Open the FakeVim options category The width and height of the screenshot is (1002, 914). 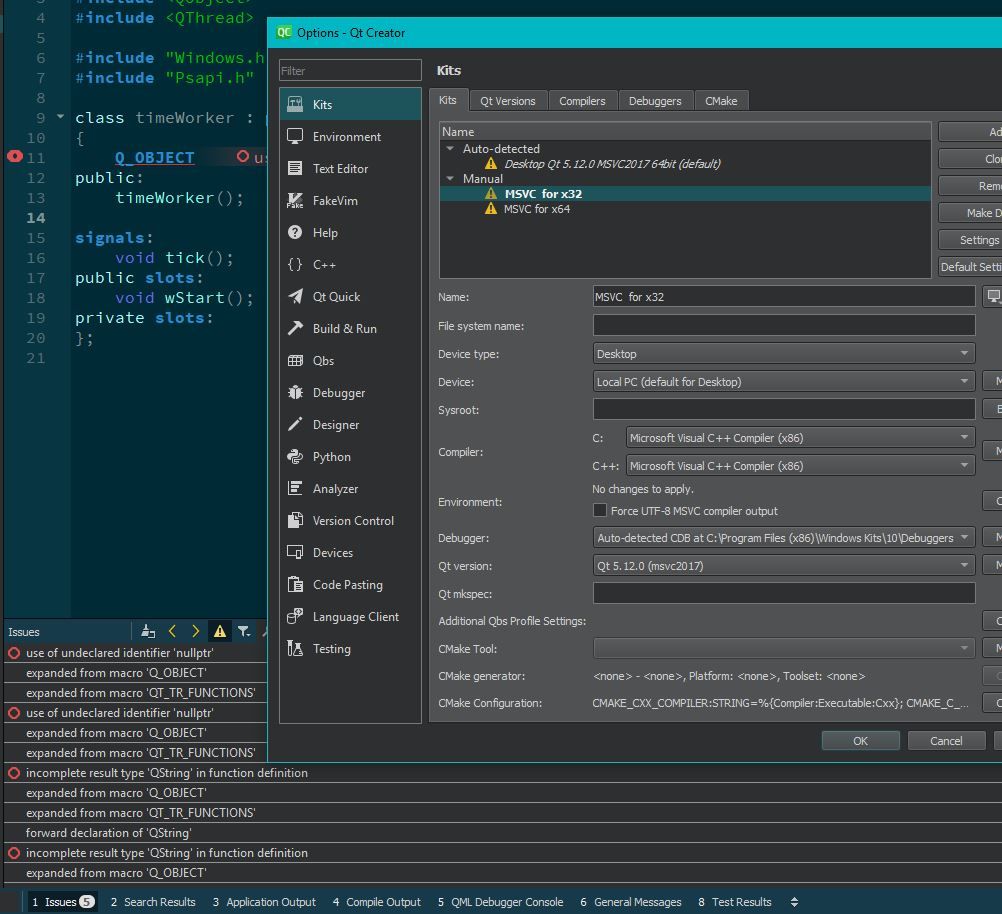[x=350, y=200]
